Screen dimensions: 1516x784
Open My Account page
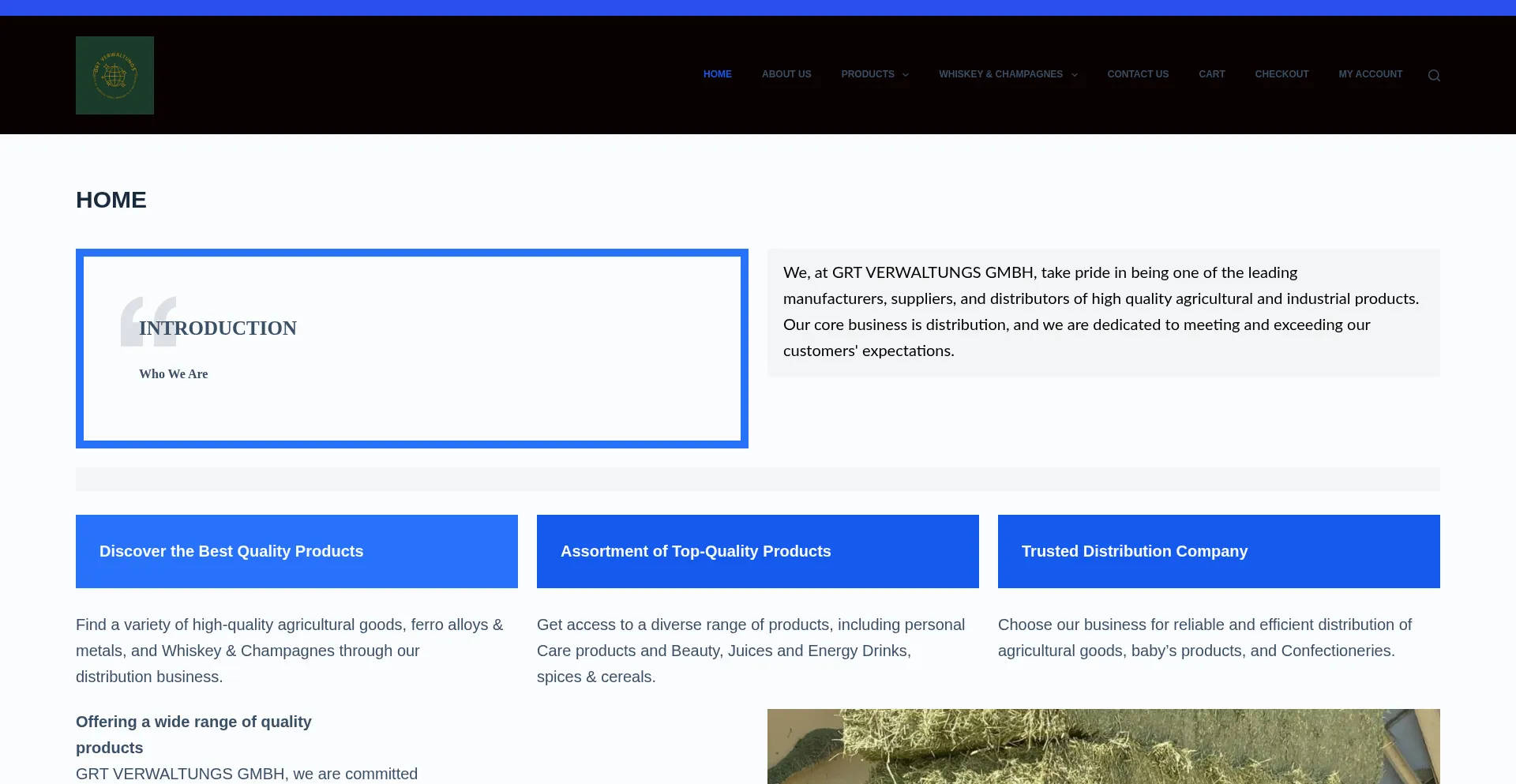(1370, 74)
